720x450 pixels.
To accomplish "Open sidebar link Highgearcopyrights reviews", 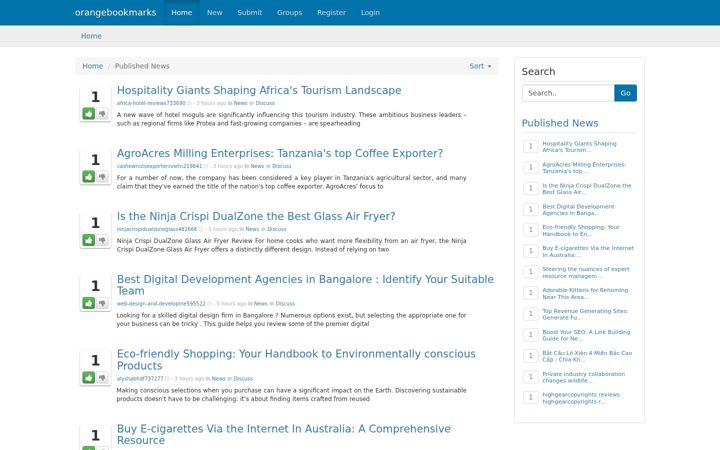I will (x=581, y=398).
